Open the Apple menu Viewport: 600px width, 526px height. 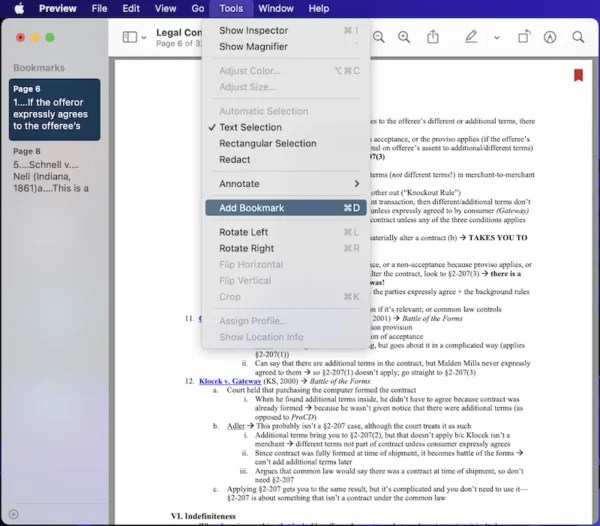19,8
